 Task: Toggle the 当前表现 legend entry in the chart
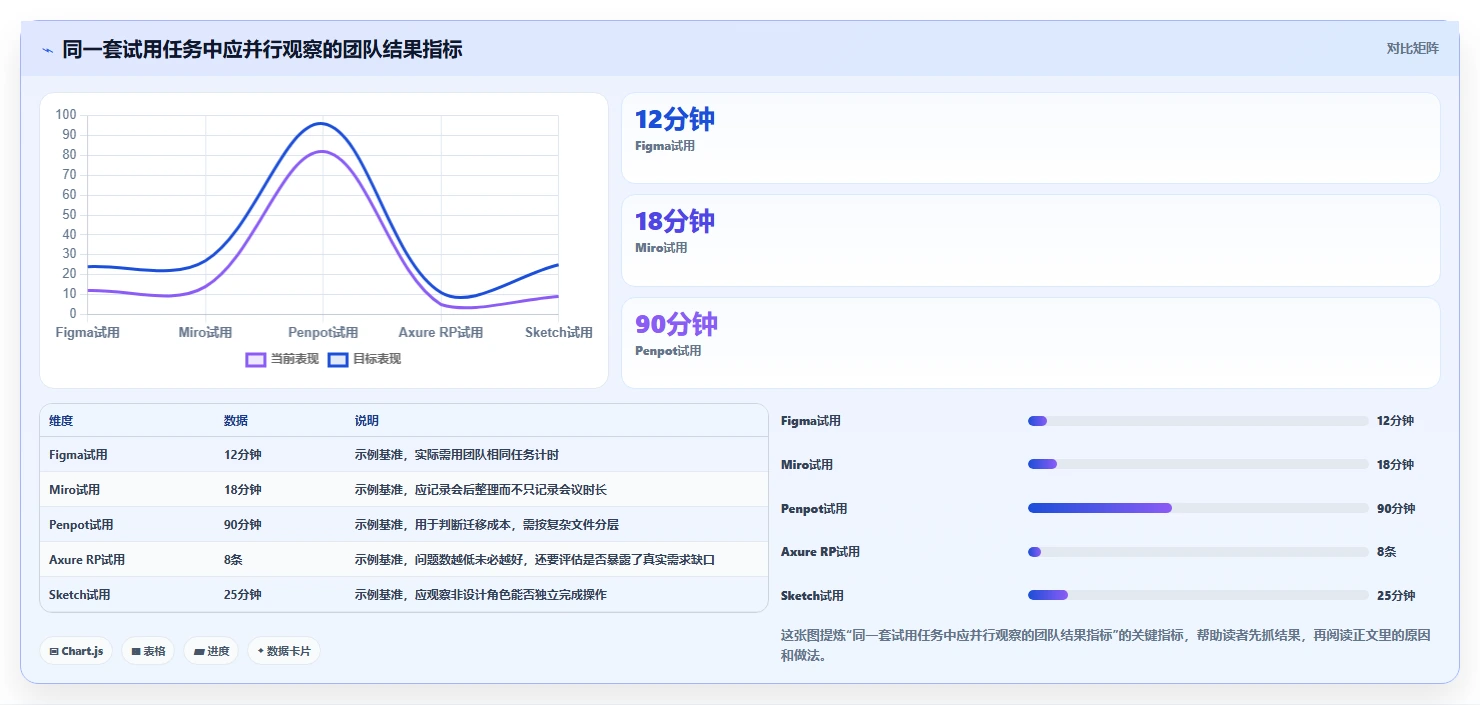point(282,359)
